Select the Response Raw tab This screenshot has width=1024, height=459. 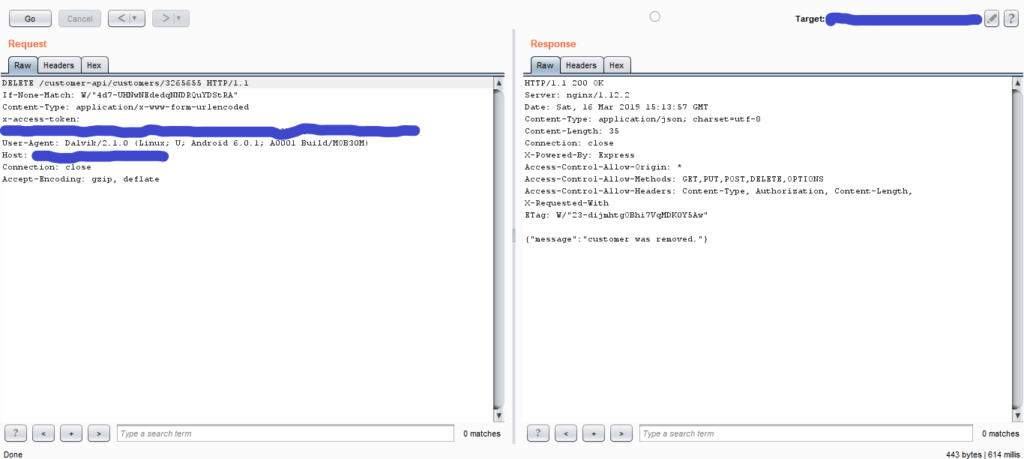click(543, 65)
